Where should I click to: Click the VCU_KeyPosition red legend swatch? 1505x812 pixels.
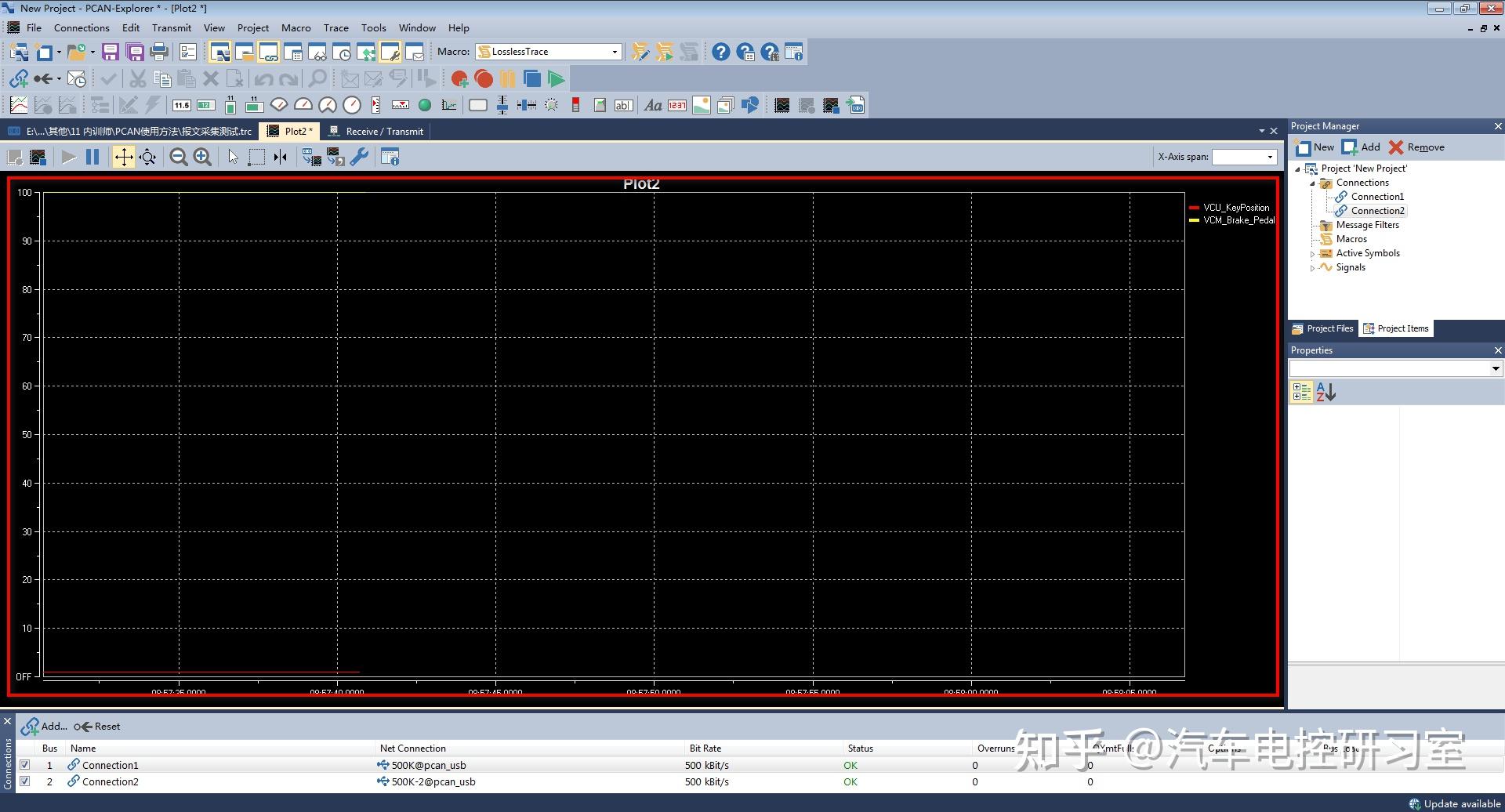[x=1194, y=208]
